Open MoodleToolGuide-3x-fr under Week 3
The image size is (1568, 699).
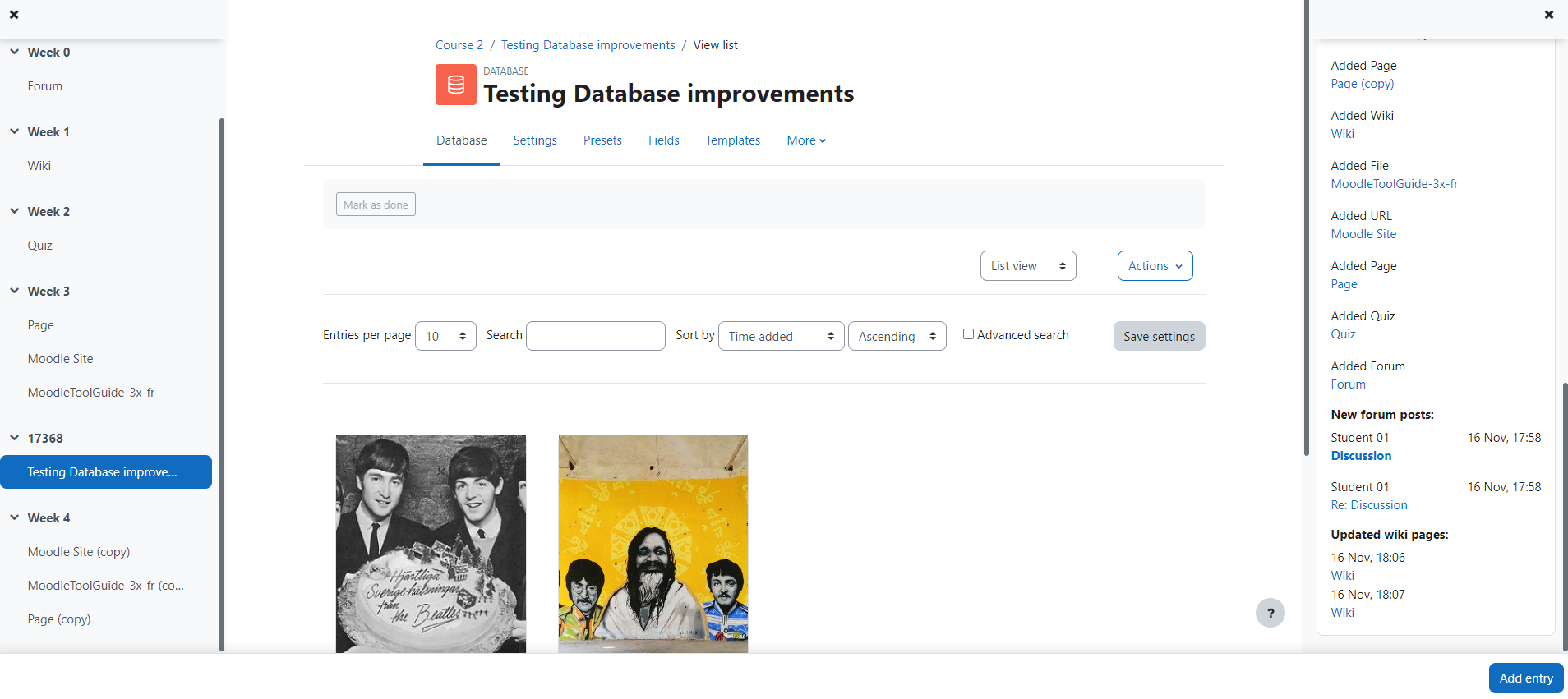[91, 393]
